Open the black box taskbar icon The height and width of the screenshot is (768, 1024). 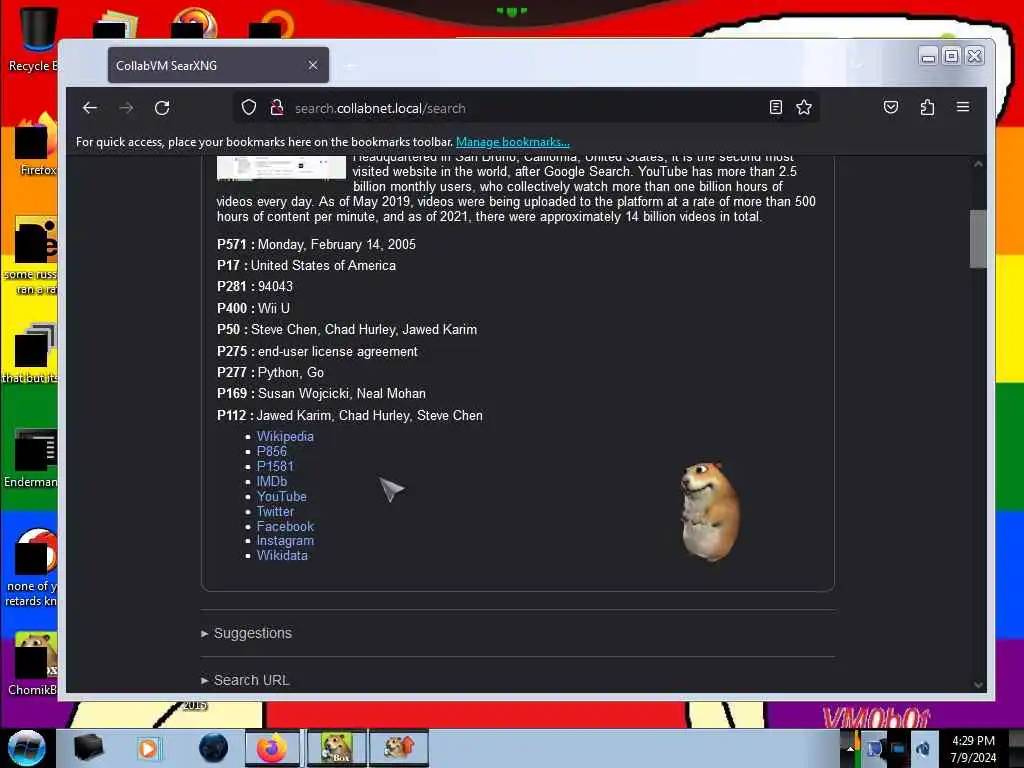tap(88, 748)
